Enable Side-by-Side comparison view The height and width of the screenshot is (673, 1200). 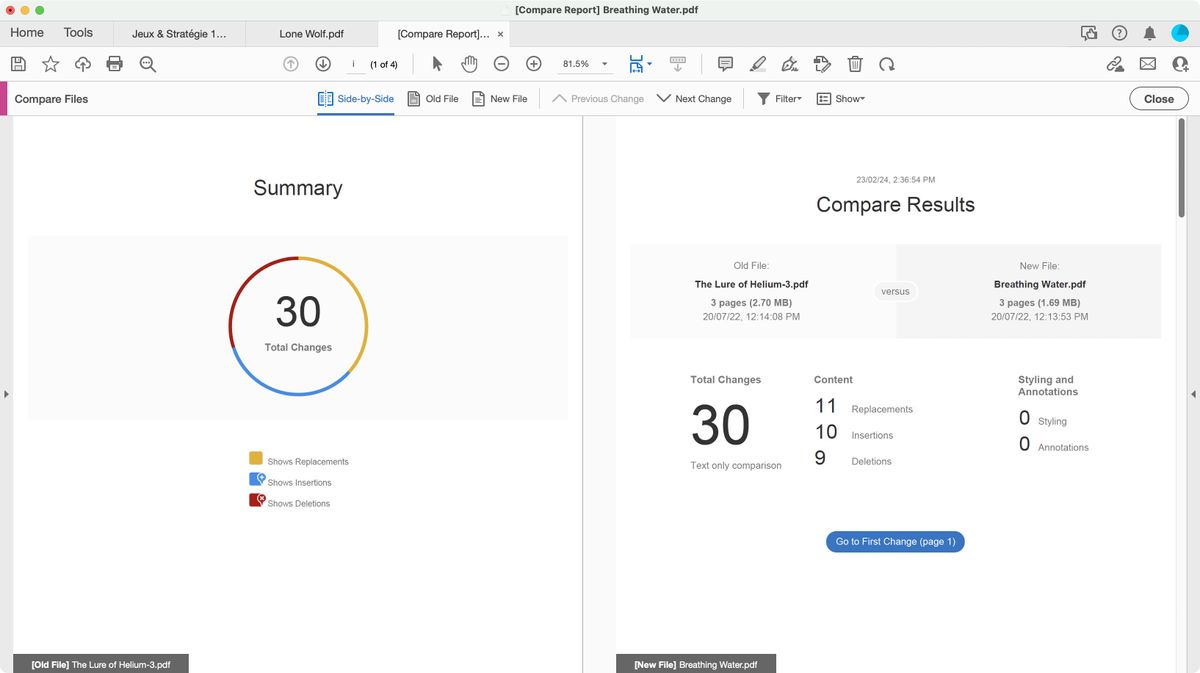(x=355, y=98)
